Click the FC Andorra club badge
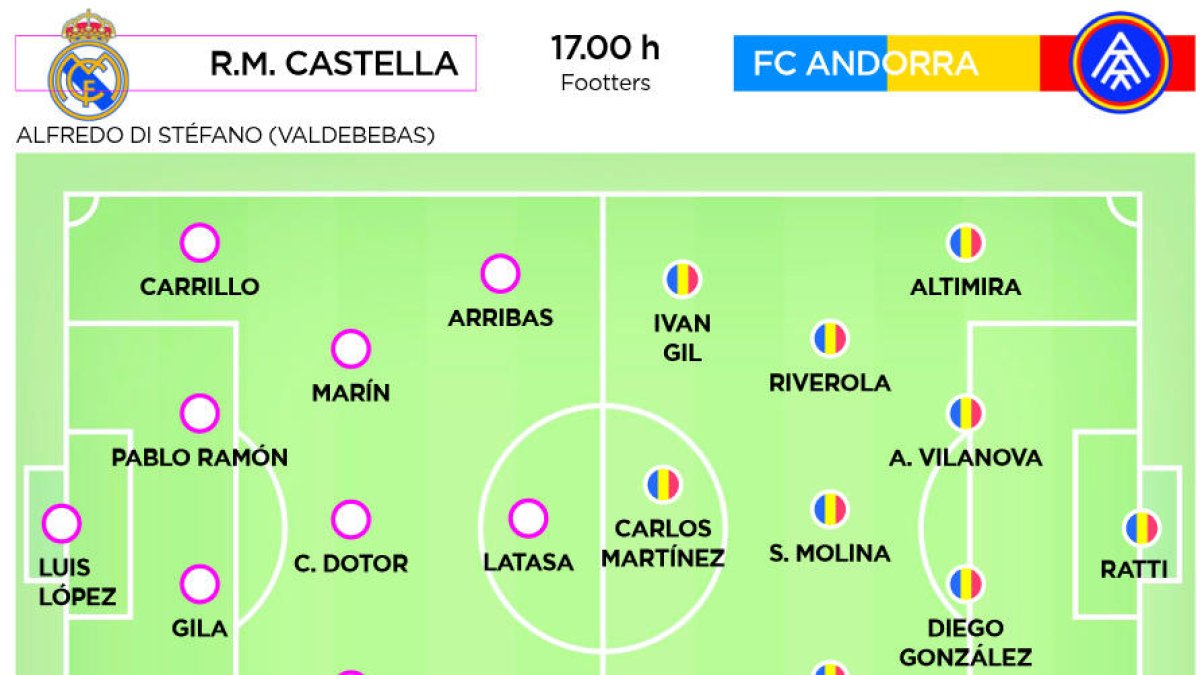Image resolution: width=1200 pixels, height=675 pixels. (x=1120, y=62)
